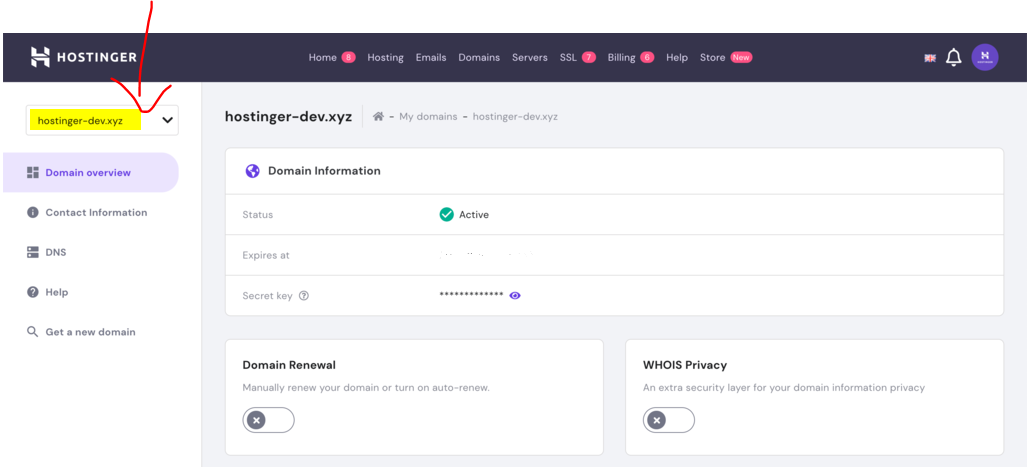The image size is (1033, 470).
Task: Open the Store link marked New
Action: (x=713, y=58)
